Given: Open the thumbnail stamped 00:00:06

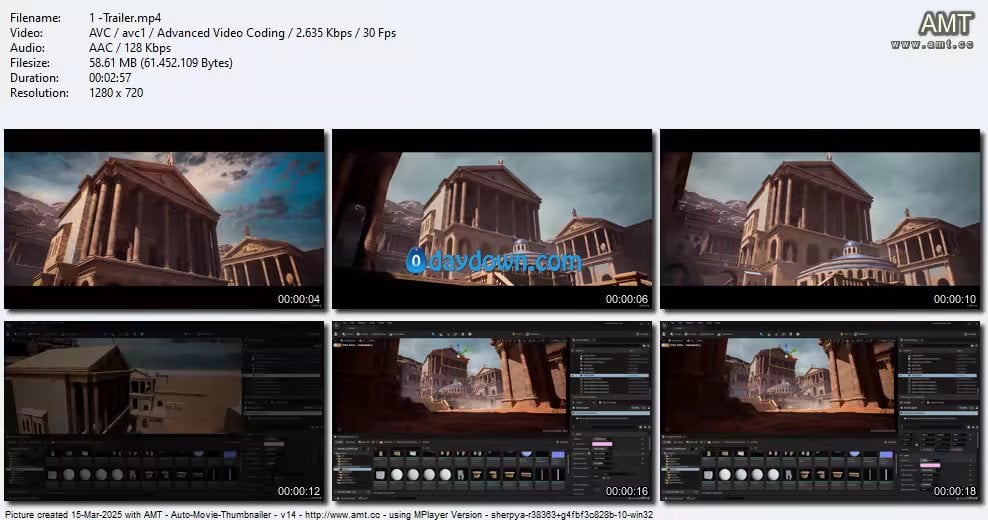Looking at the screenshot, I should point(492,219).
